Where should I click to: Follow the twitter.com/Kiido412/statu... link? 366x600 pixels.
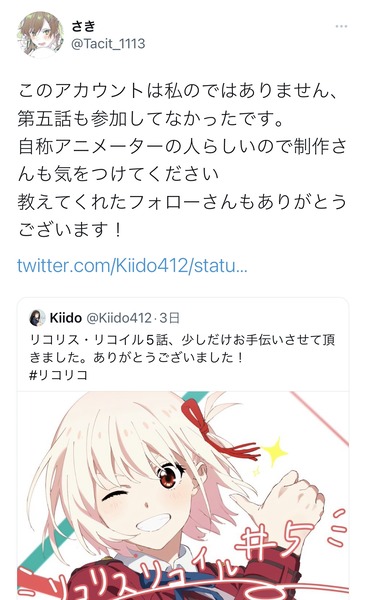132,265
